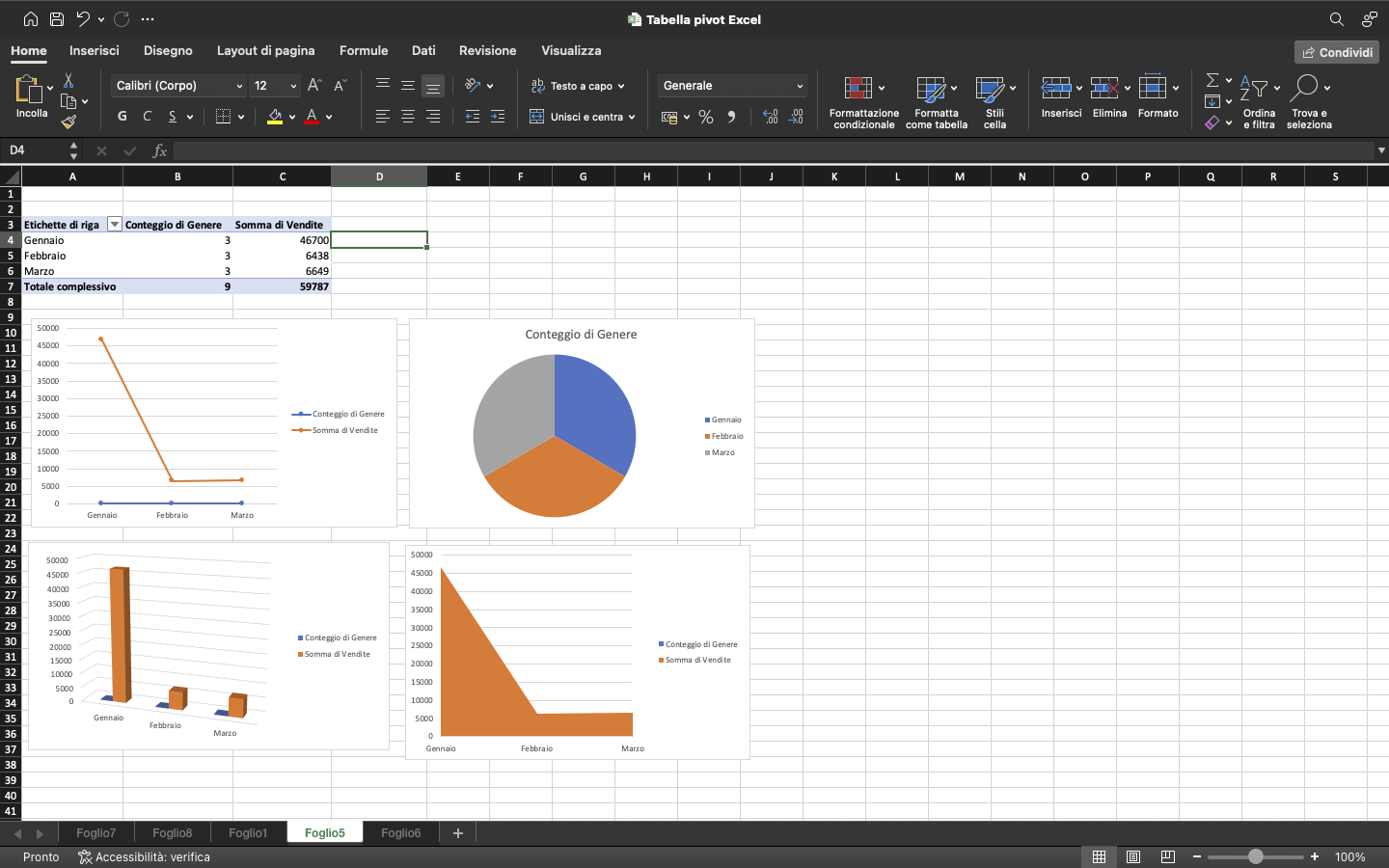Open the Etichette di riga filter dropdown

(114, 223)
